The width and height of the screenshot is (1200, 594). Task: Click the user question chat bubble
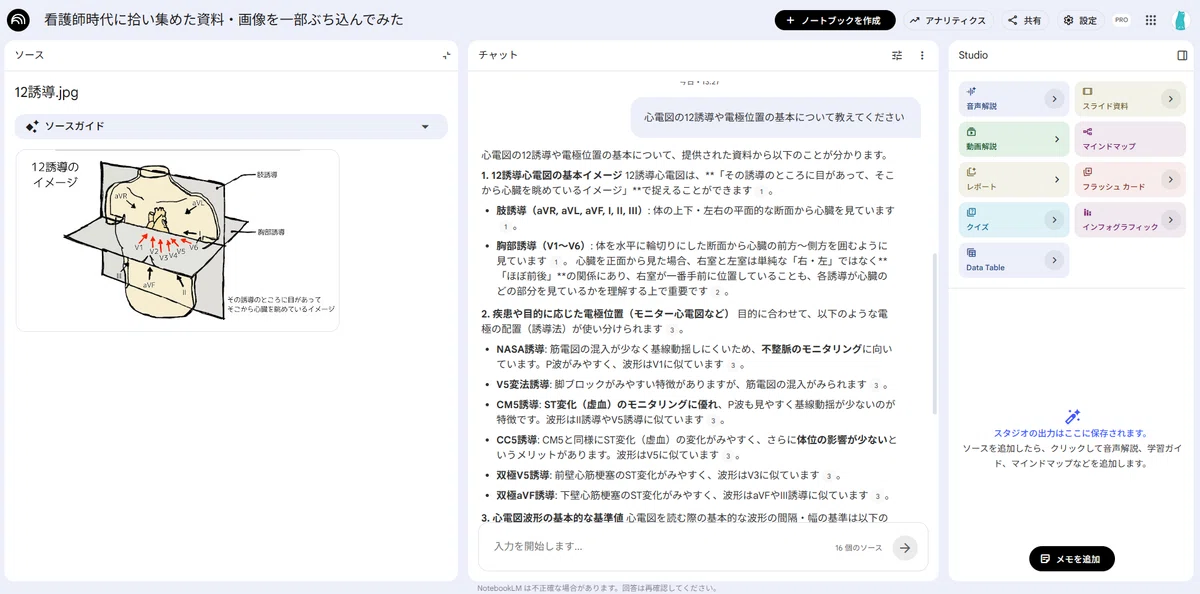tap(775, 117)
